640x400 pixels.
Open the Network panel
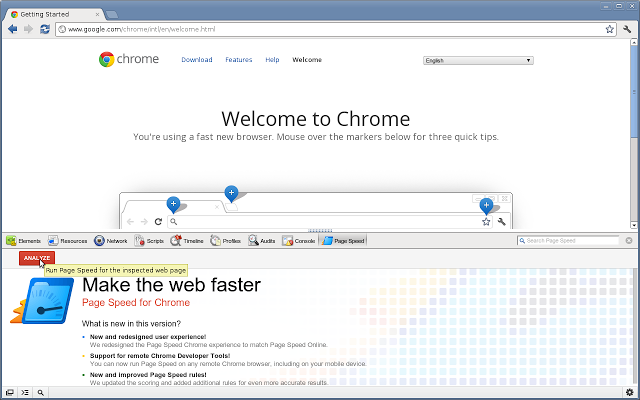click(x=111, y=241)
